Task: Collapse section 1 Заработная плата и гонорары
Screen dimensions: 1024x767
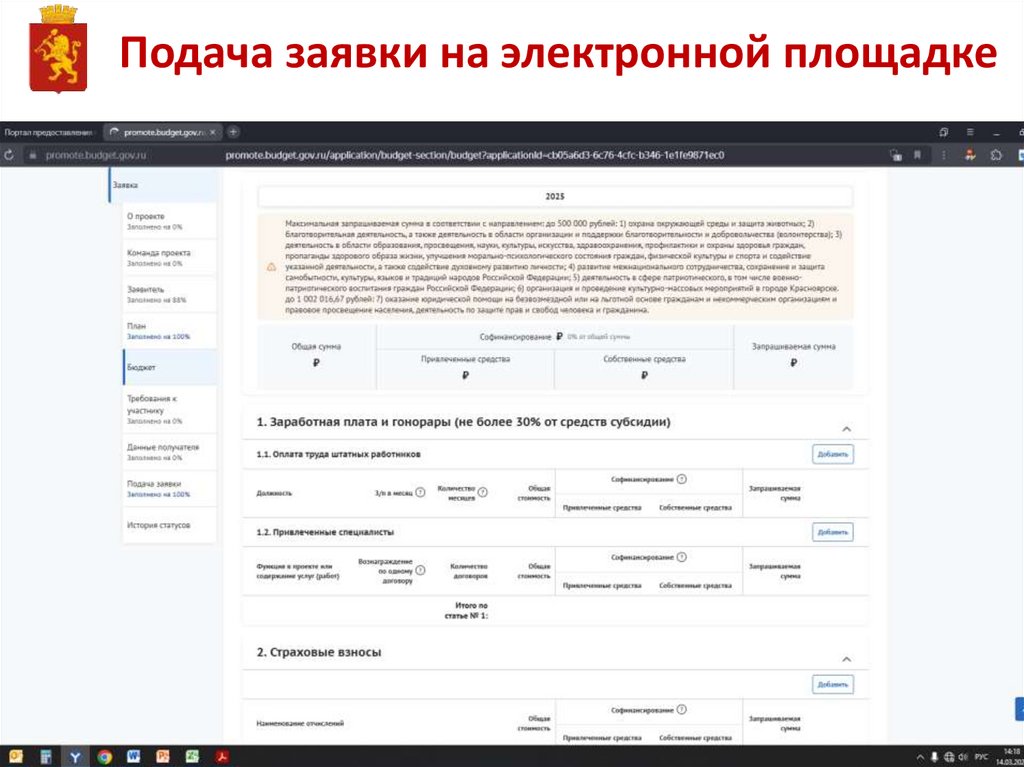Action: [846, 429]
